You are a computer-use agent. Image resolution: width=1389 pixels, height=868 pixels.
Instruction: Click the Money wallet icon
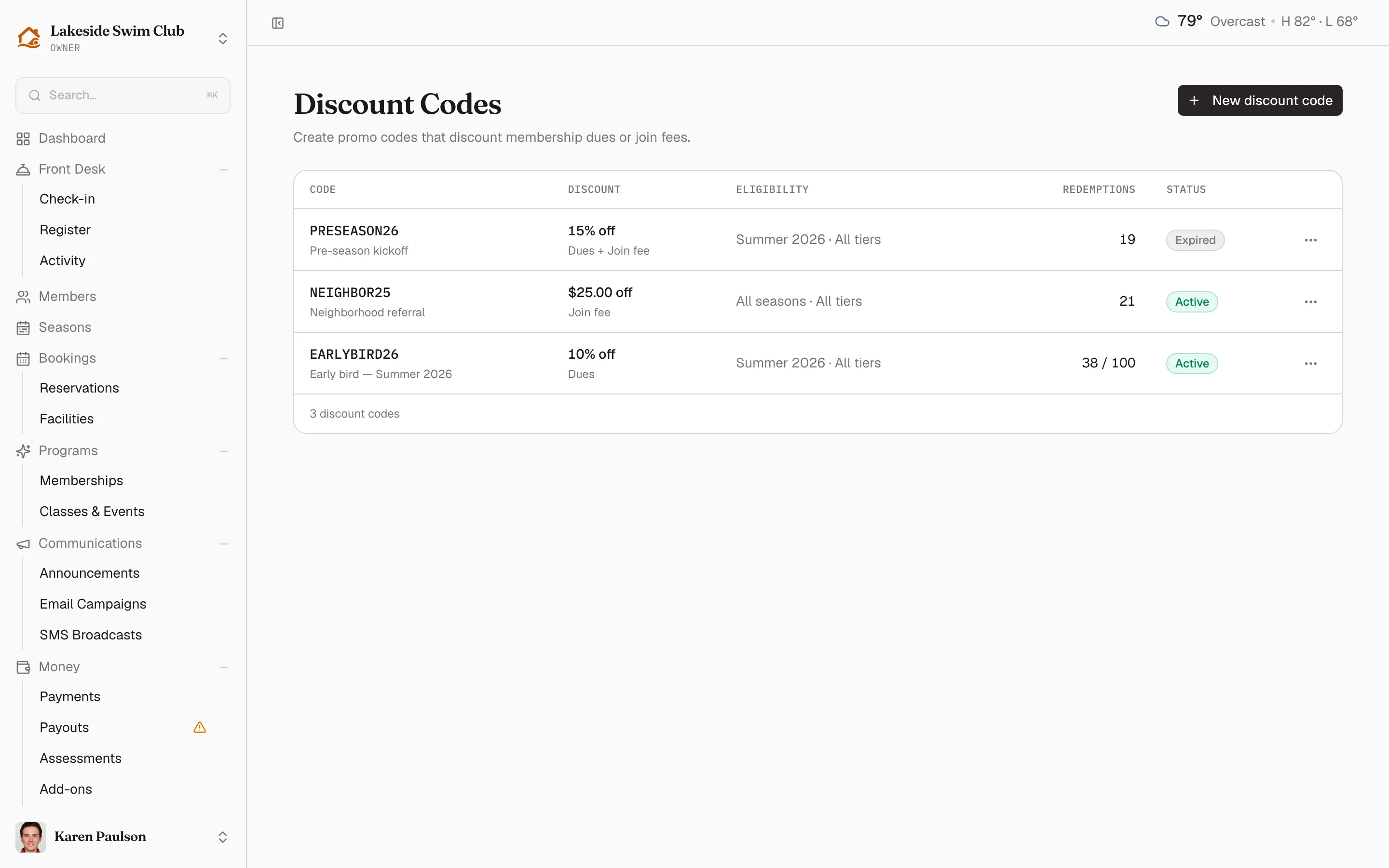coord(23,667)
